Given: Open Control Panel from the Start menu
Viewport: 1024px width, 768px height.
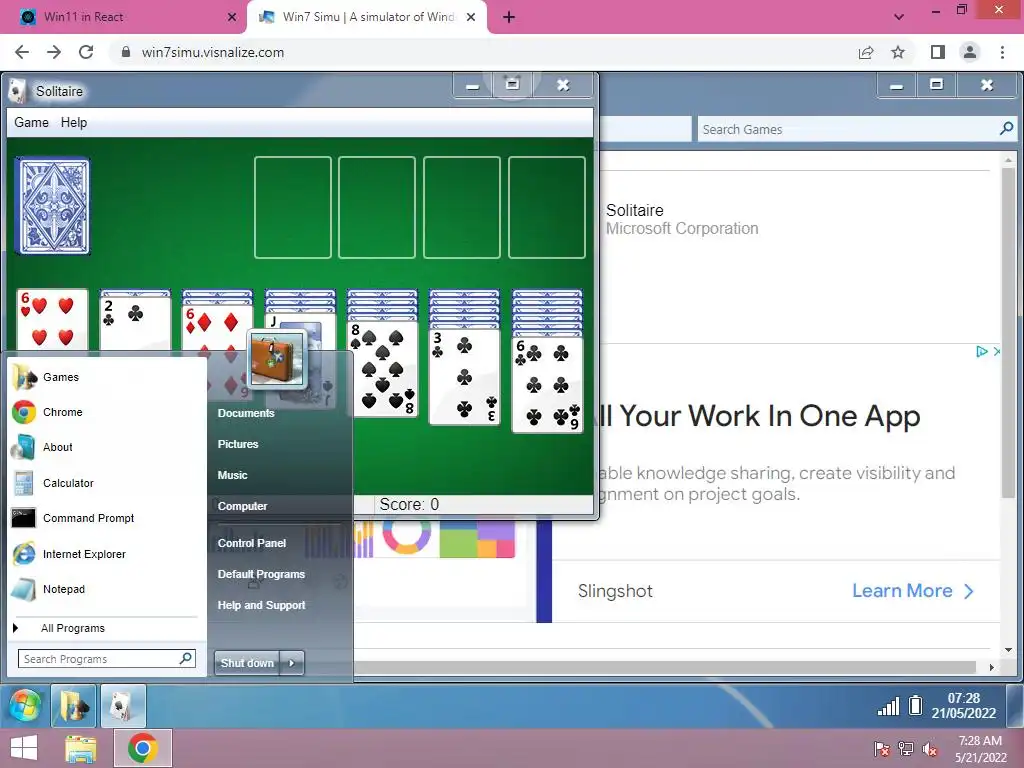Looking at the screenshot, I should (251, 543).
